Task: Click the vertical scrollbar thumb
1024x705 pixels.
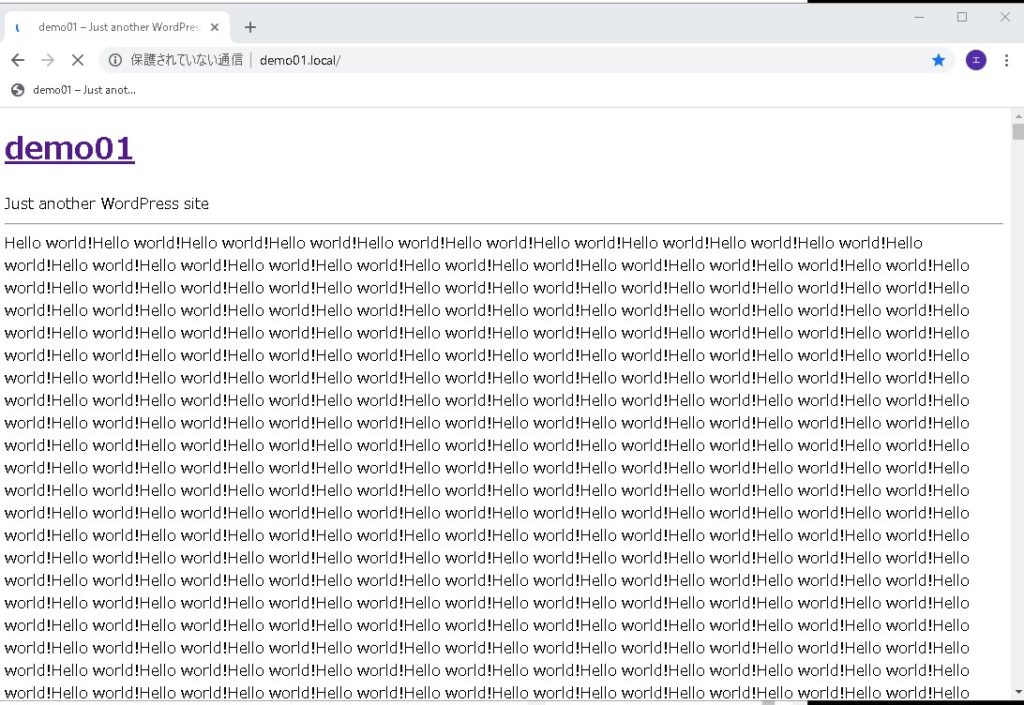Action: click(x=1018, y=132)
